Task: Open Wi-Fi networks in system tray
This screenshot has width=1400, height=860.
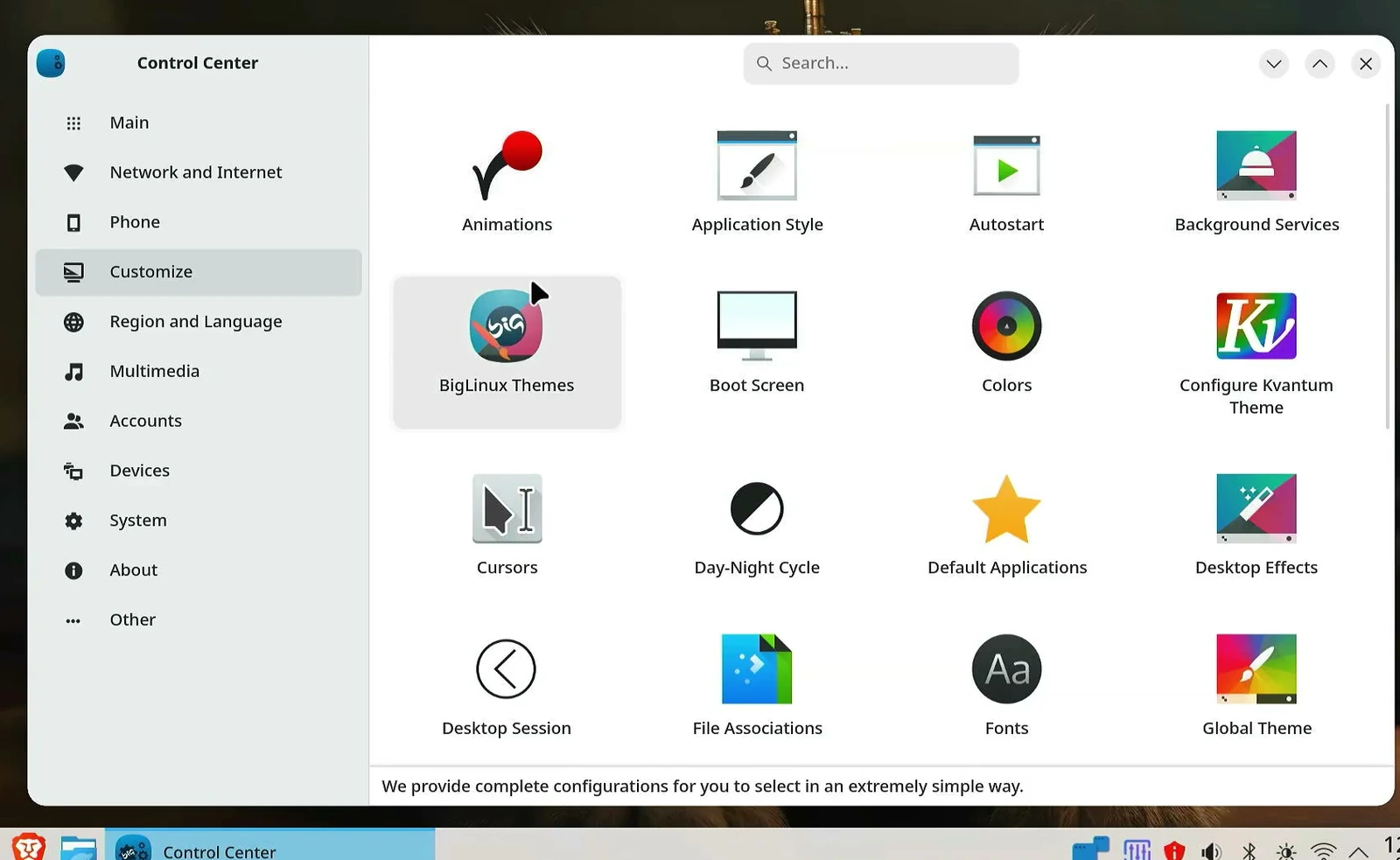Action: coord(1324,851)
